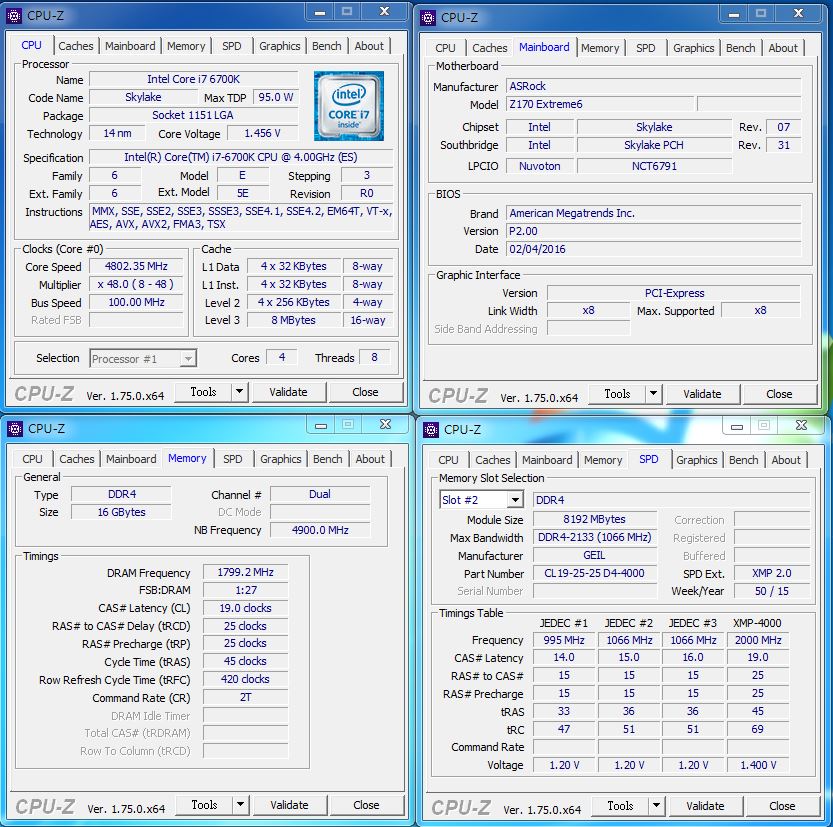
Task: Click the Core Speed value 4802.35 MHz
Action: 136,266
